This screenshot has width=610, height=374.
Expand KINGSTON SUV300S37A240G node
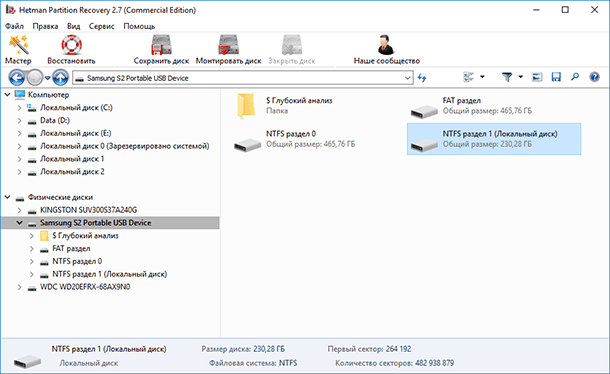(19, 210)
